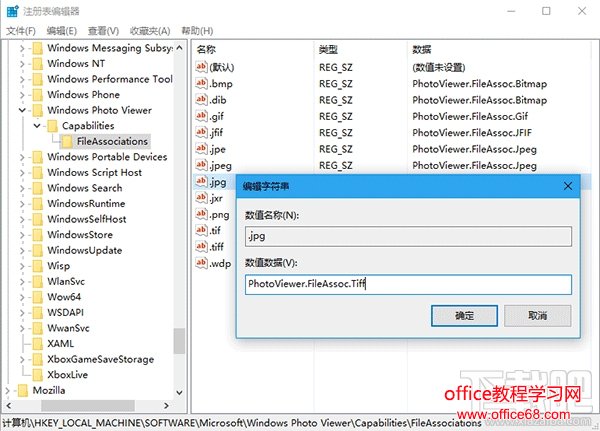Click the string value icon next to .png
Screen dimensions: 600x431
[x=201, y=214]
